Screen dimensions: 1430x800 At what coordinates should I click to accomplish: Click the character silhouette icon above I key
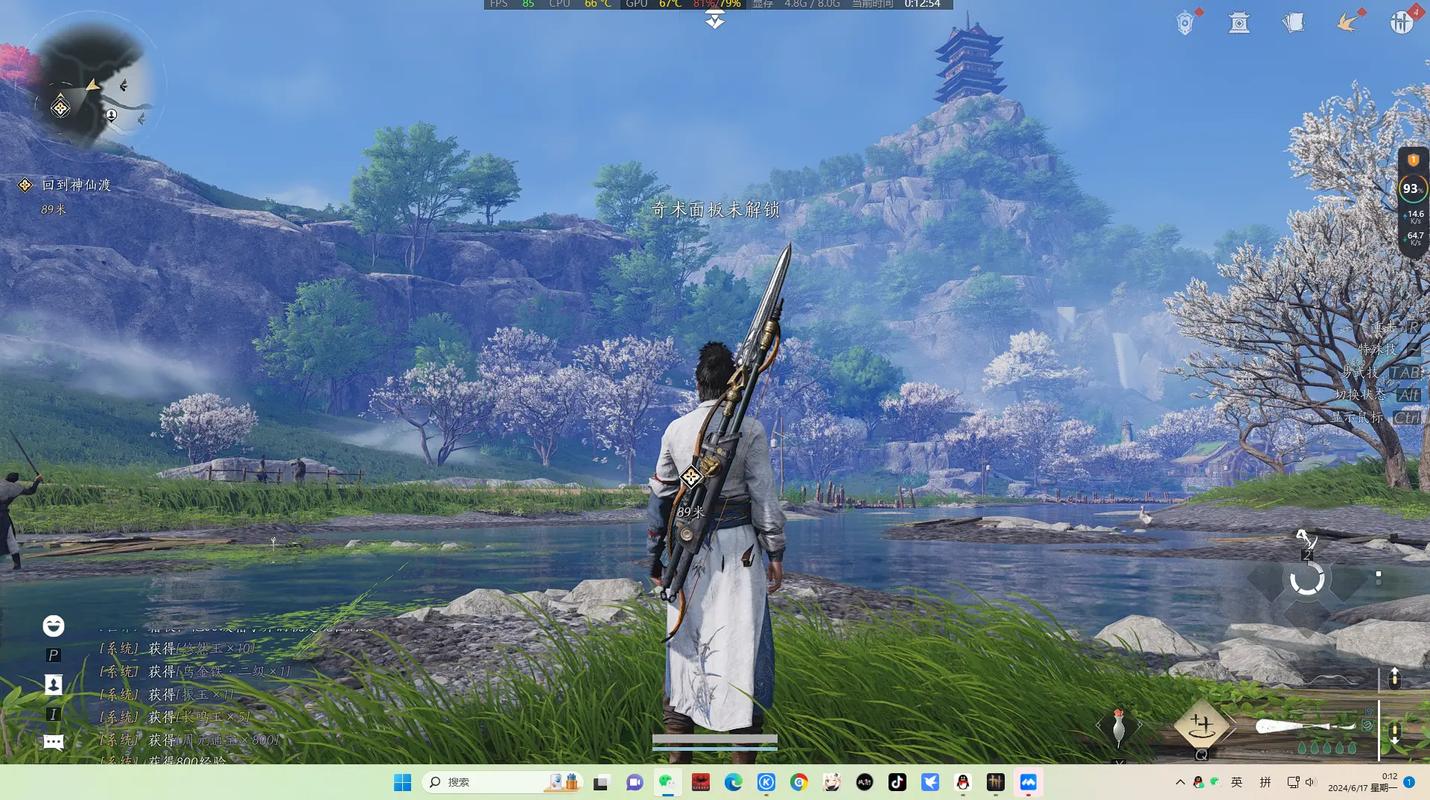tap(54, 684)
